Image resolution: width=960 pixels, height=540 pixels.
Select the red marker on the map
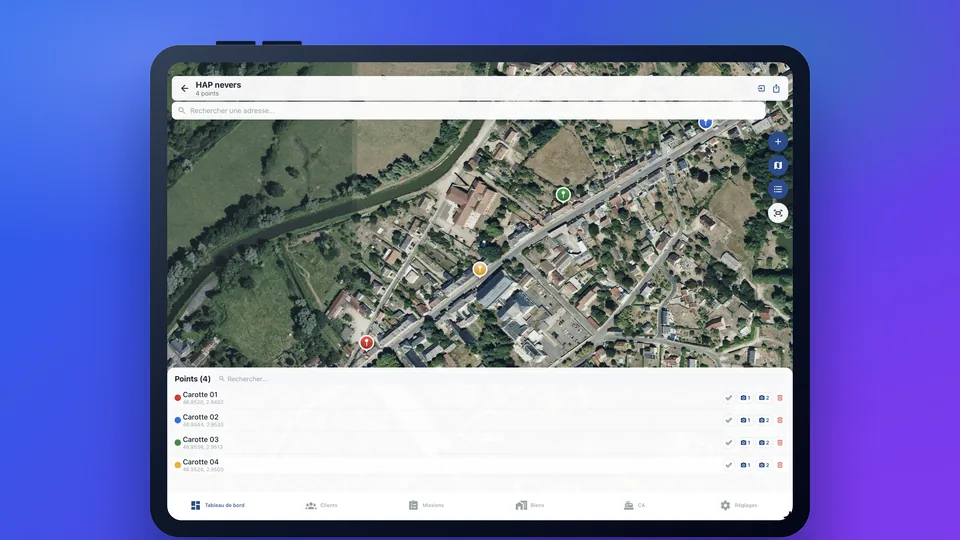click(x=366, y=342)
